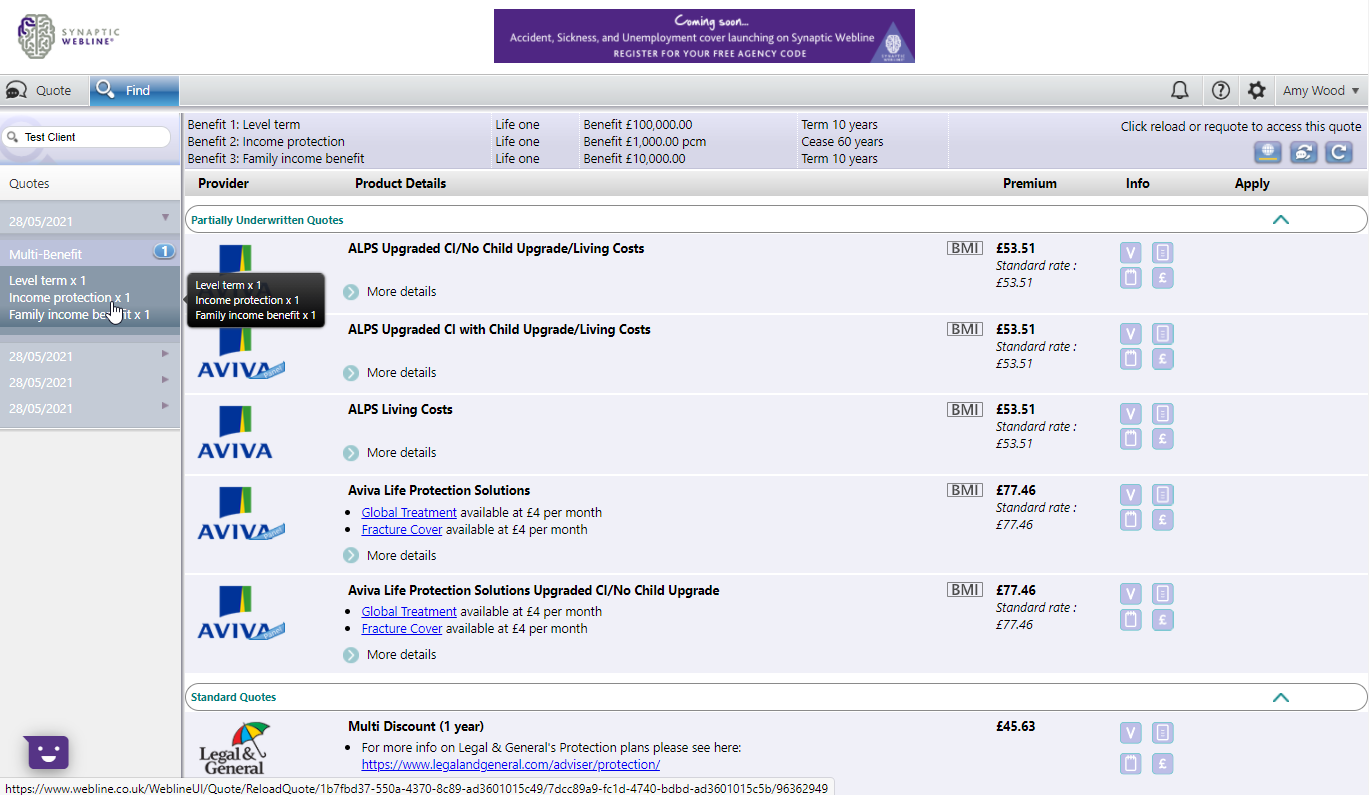Viewport: 1369px width, 795px height.
Task: Click the requote icon with speech bubbles
Action: [1303, 152]
